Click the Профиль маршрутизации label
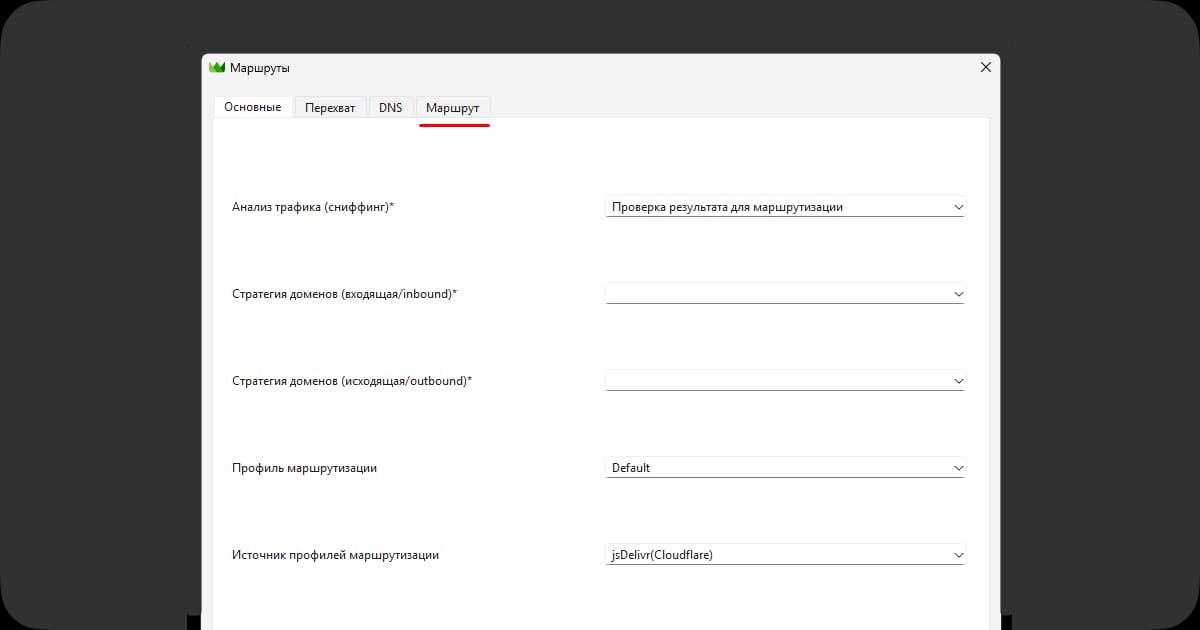 click(304, 468)
